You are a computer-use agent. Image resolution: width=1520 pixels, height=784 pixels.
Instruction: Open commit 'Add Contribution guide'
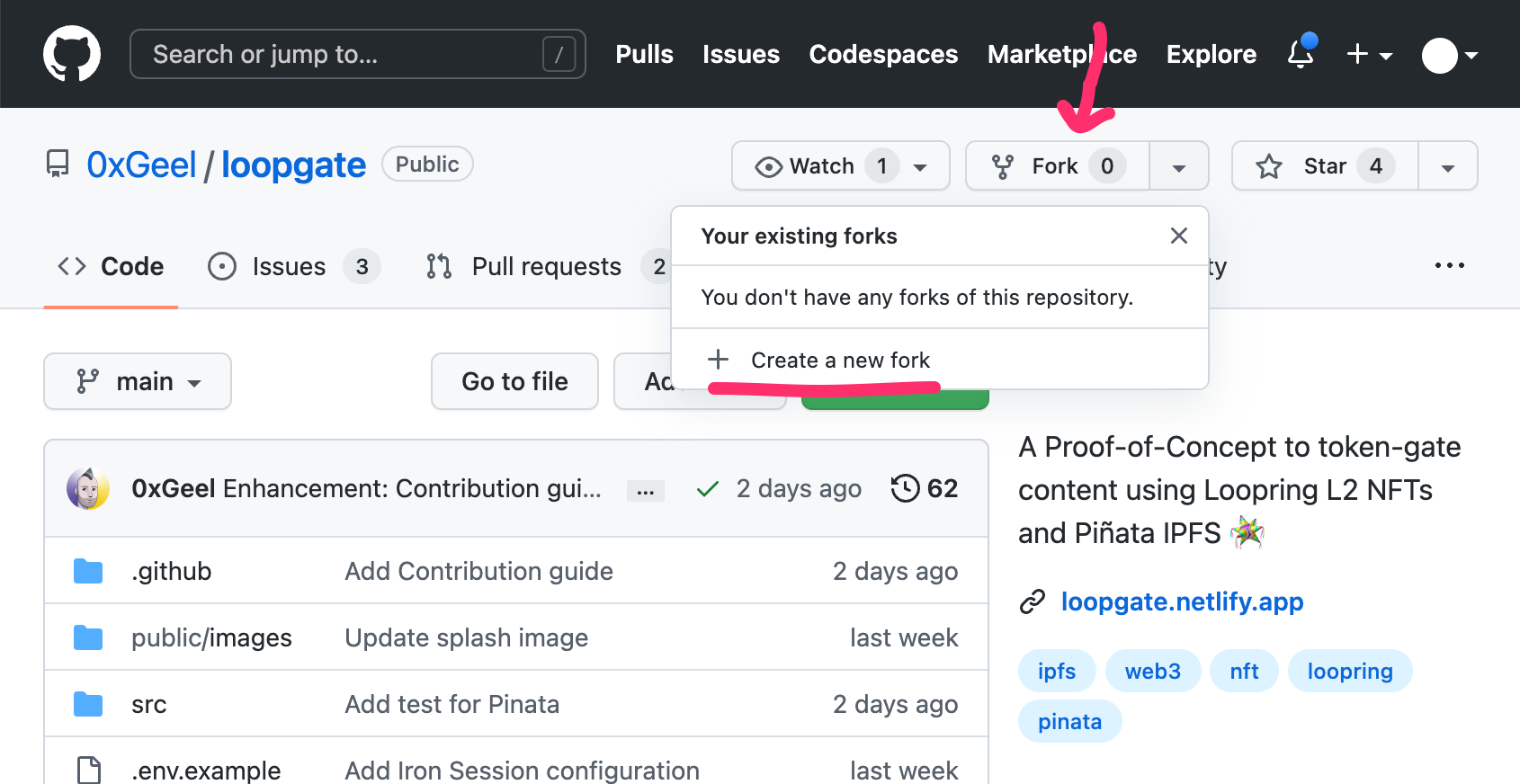479,571
